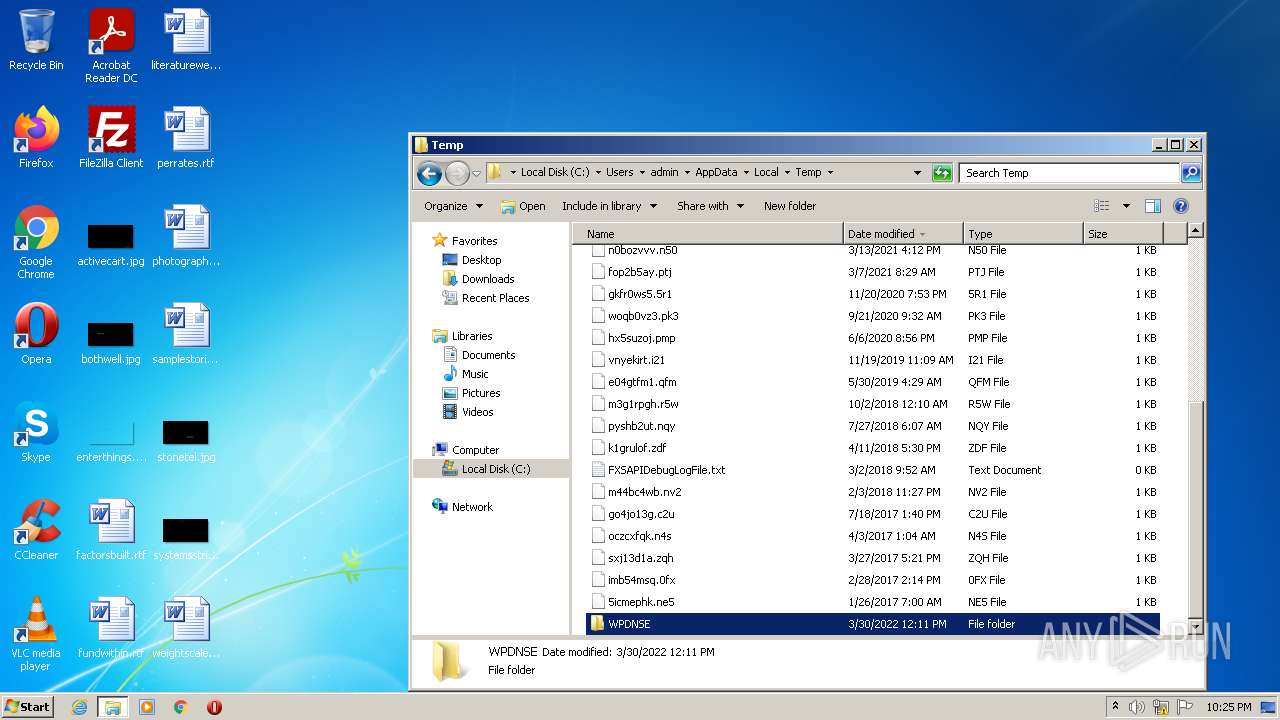The width and height of the screenshot is (1280, 720).
Task: Select the Skype desktop icon
Action: [36, 432]
